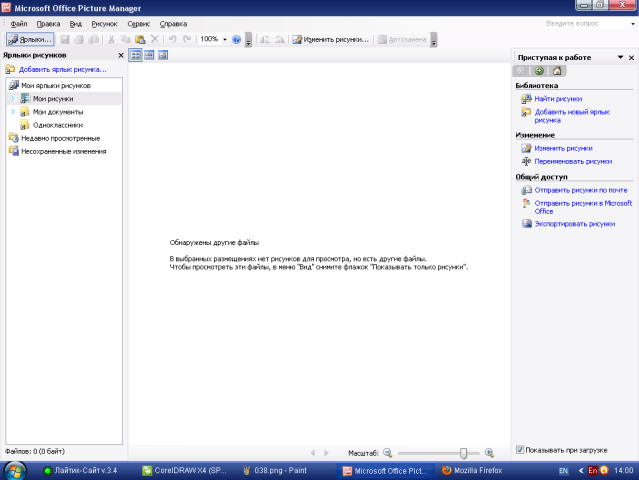
Task: Open the Windows Start button
Action: [x=15, y=471]
